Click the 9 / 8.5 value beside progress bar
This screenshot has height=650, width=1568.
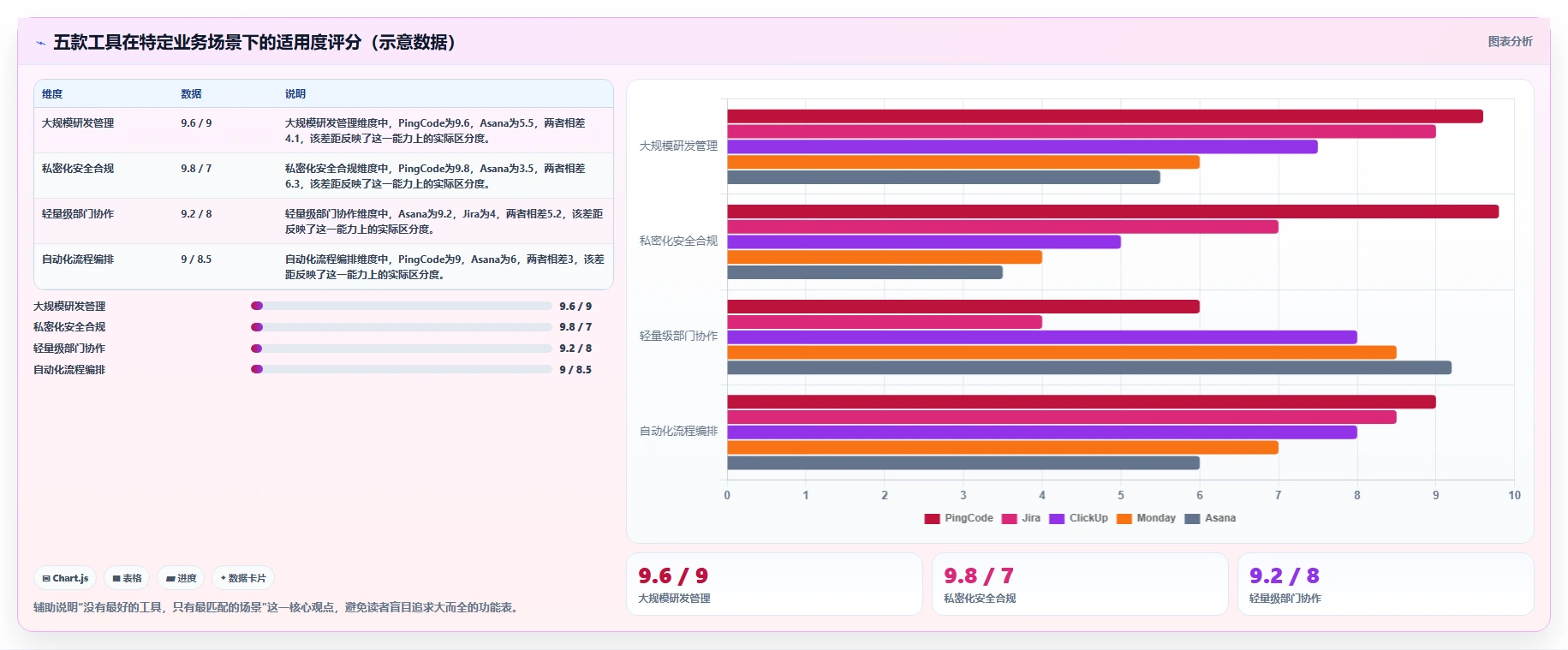click(575, 370)
